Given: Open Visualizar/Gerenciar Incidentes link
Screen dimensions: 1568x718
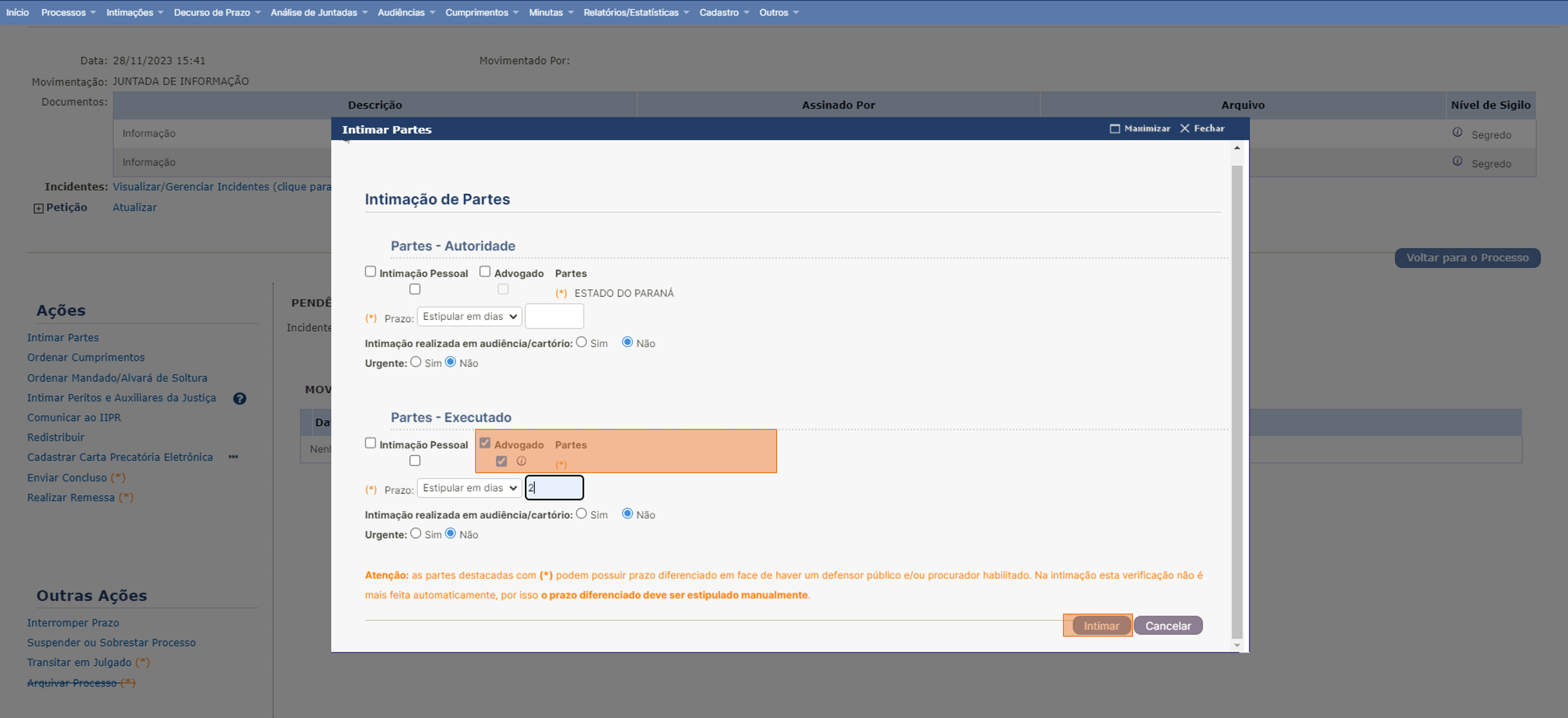Looking at the screenshot, I should coord(221,186).
